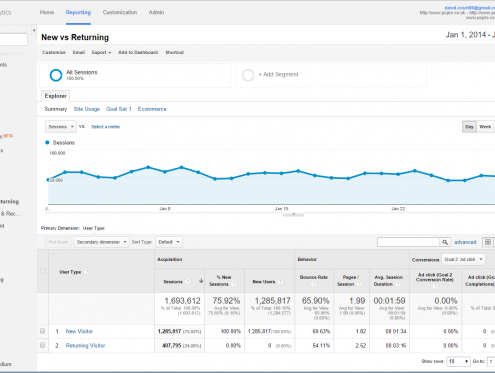Open the Reporting tab
This screenshot has height=373, width=495.
tap(78, 12)
